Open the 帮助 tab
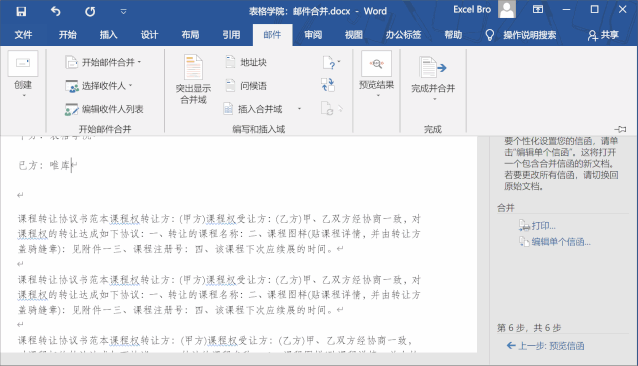Screen dimensions: 638x366 click(x=453, y=35)
